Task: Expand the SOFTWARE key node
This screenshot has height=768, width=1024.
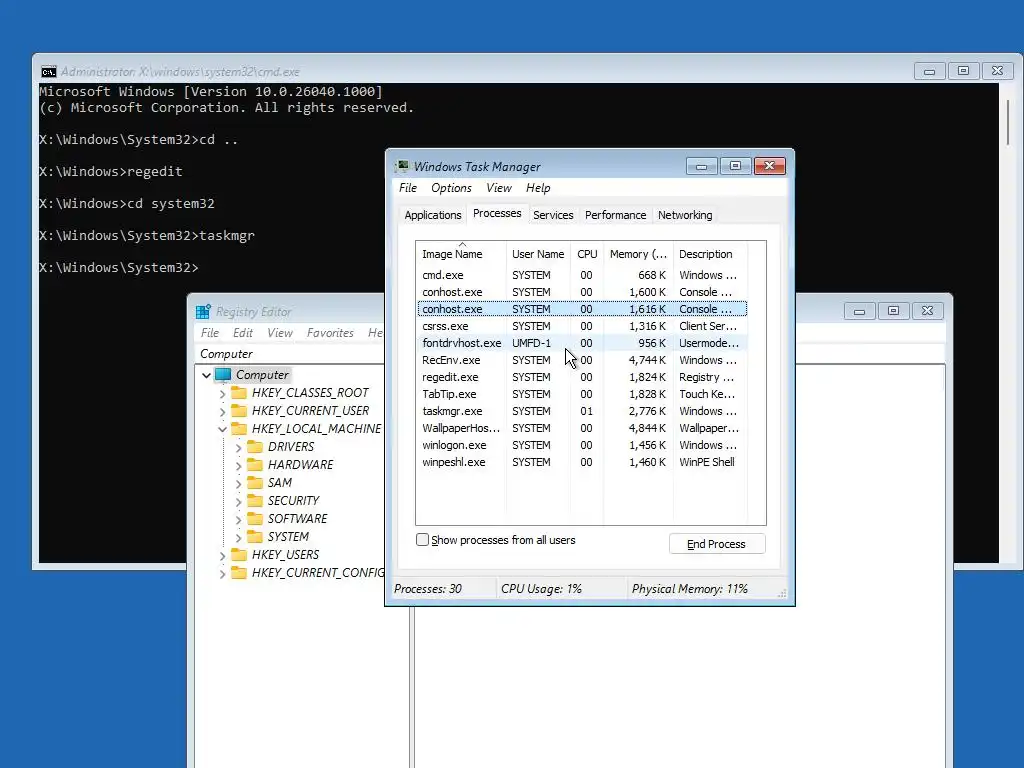Action: coord(238,519)
